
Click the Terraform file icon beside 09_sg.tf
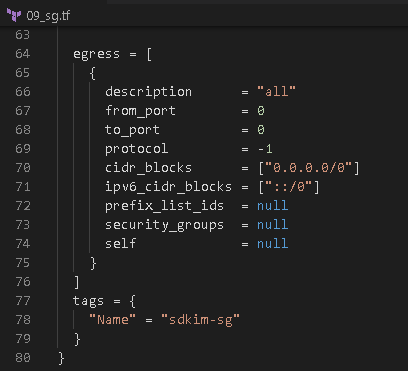point(14,16)
